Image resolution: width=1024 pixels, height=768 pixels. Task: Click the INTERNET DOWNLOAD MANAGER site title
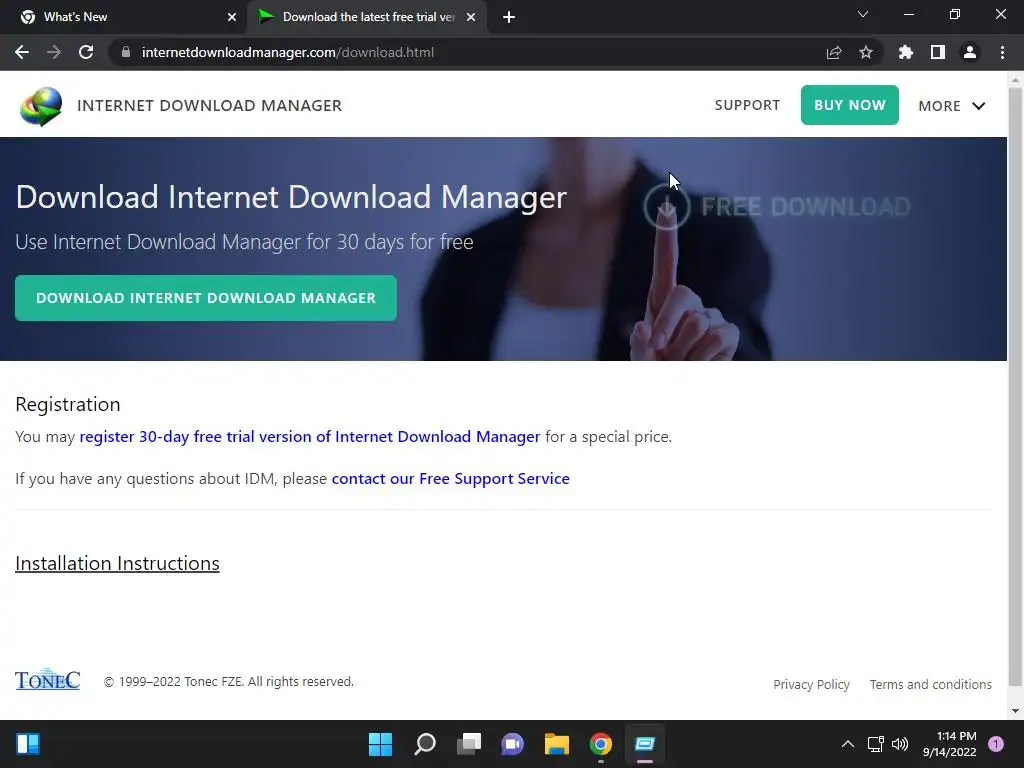(x=210, y=106)
